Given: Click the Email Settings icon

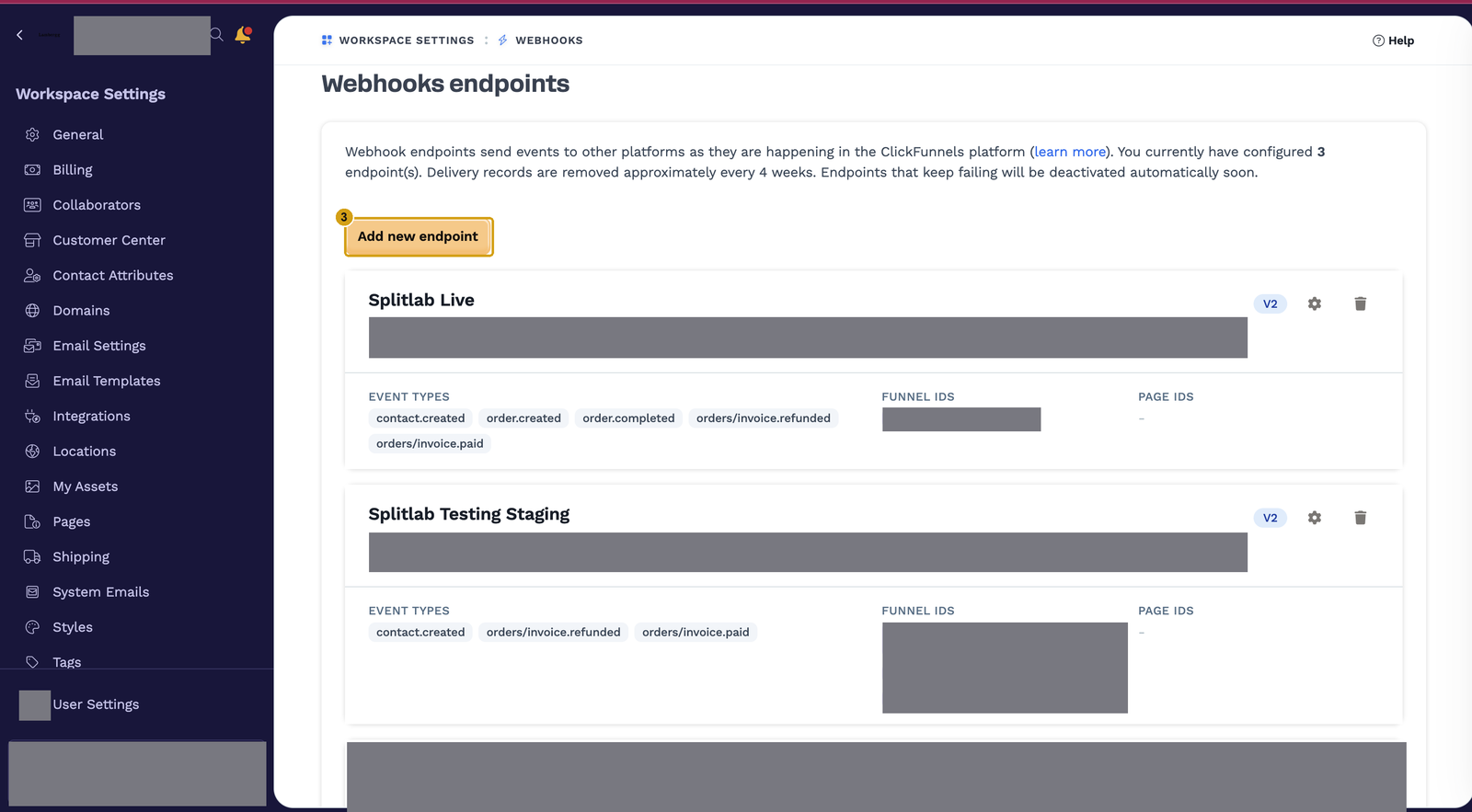Looking at the screenshot, I should coord(32,346).
